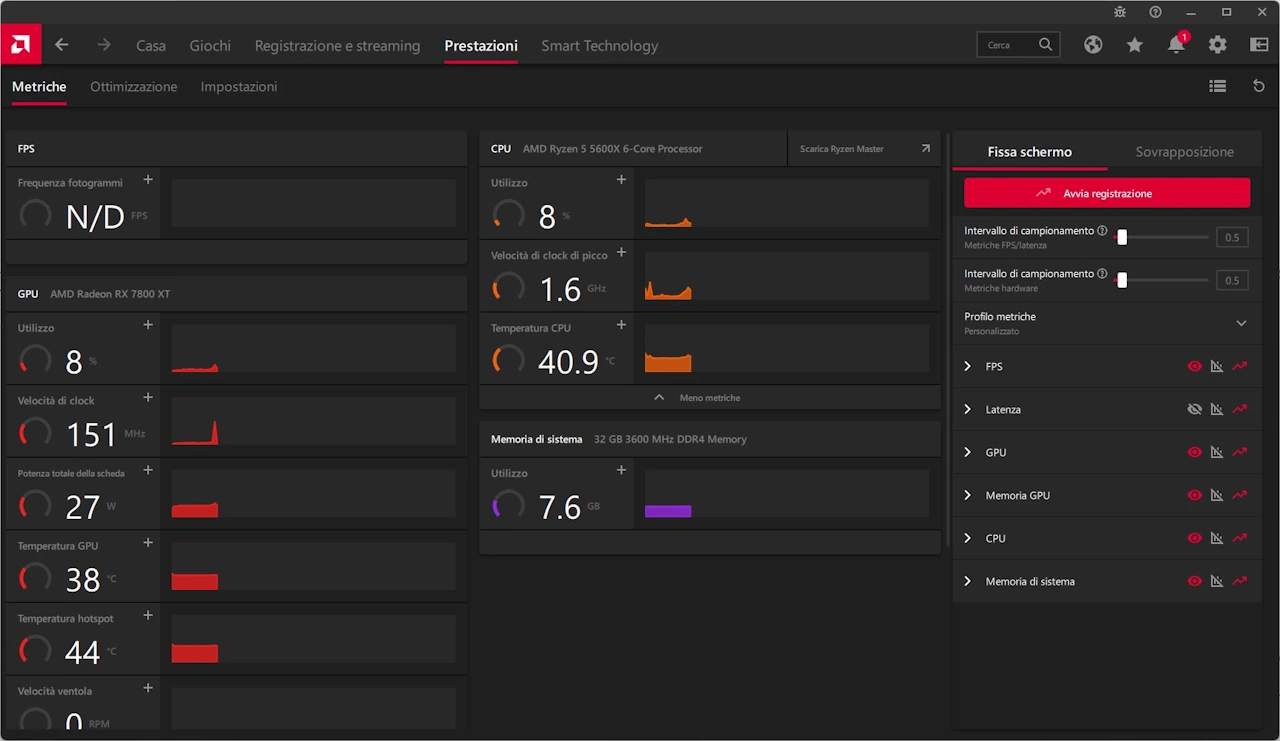This screenshot has height=741, width=1280.
Task: Click plus on CPU Utilizzo tile
Action: point(621,180)
